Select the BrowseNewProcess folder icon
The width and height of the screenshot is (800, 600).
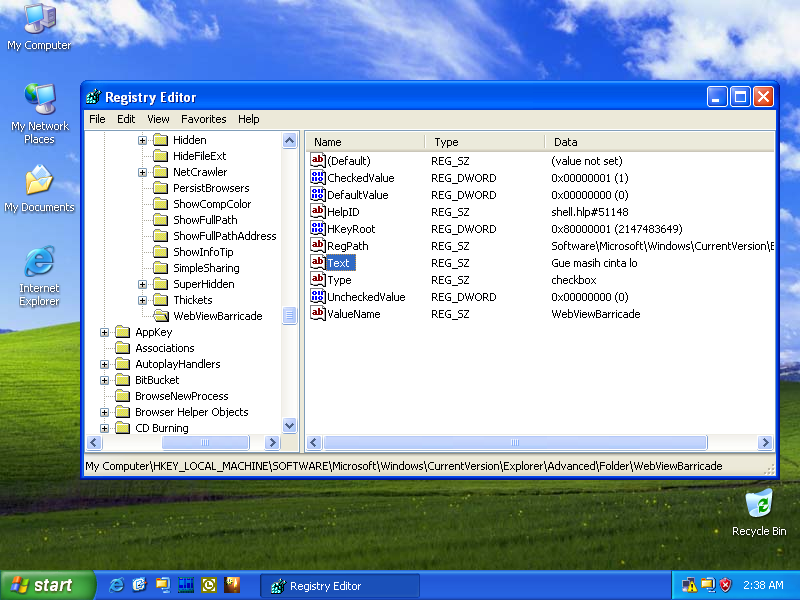122,396
